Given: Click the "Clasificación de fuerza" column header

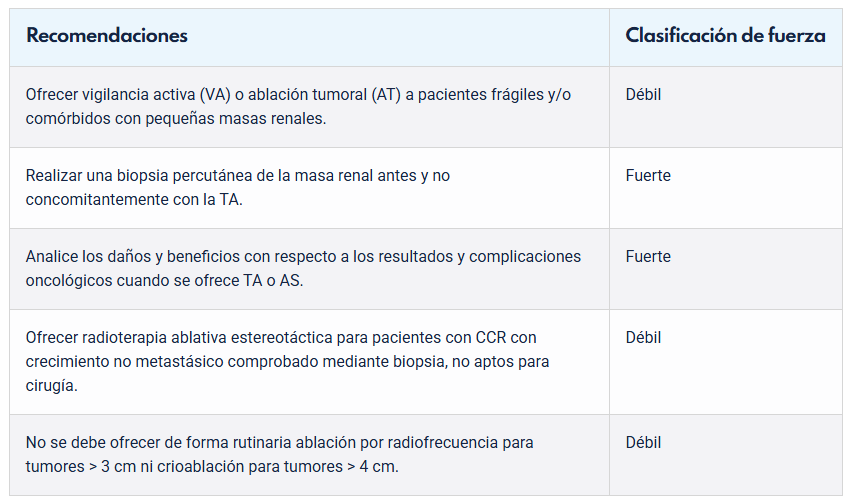Looking at the screenshot, I should [x=725, y=36].
